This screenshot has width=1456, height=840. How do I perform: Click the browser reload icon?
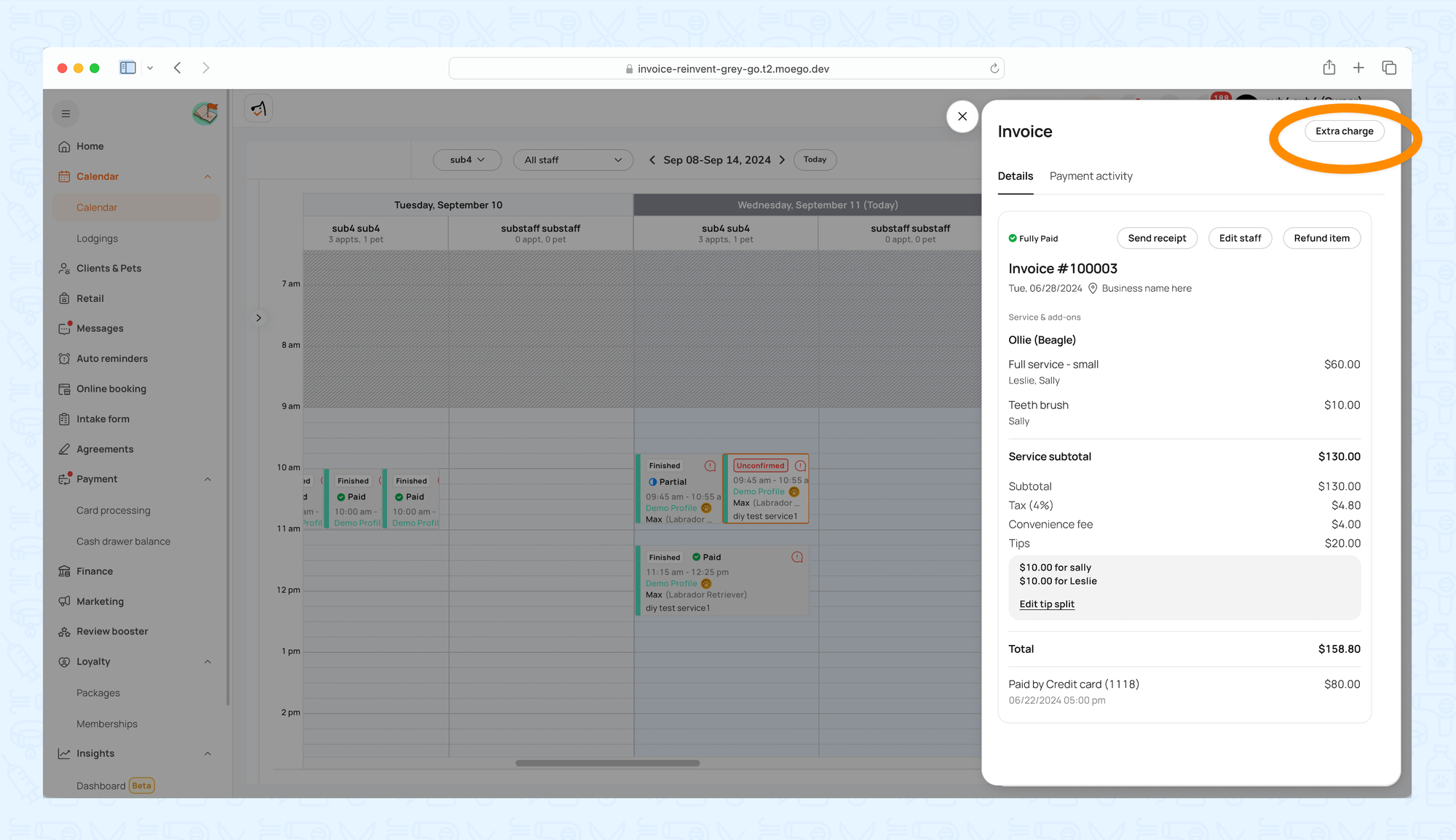[994, 68]
